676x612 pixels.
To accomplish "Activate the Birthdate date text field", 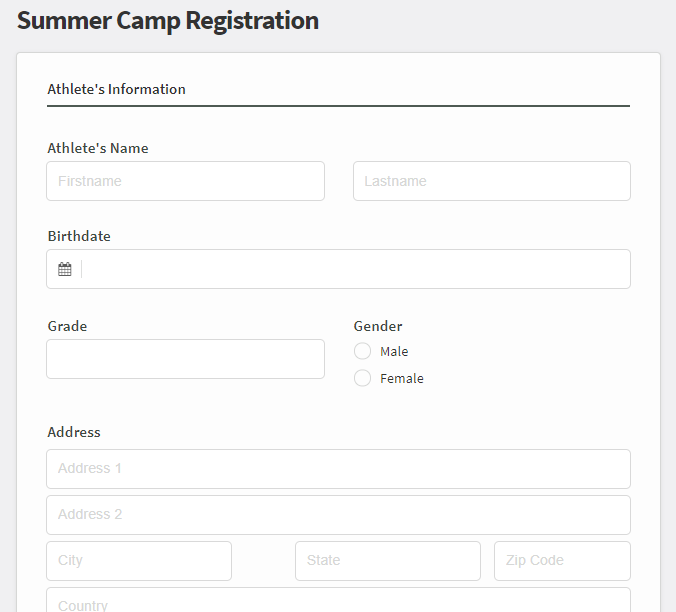I will (356, 269).
